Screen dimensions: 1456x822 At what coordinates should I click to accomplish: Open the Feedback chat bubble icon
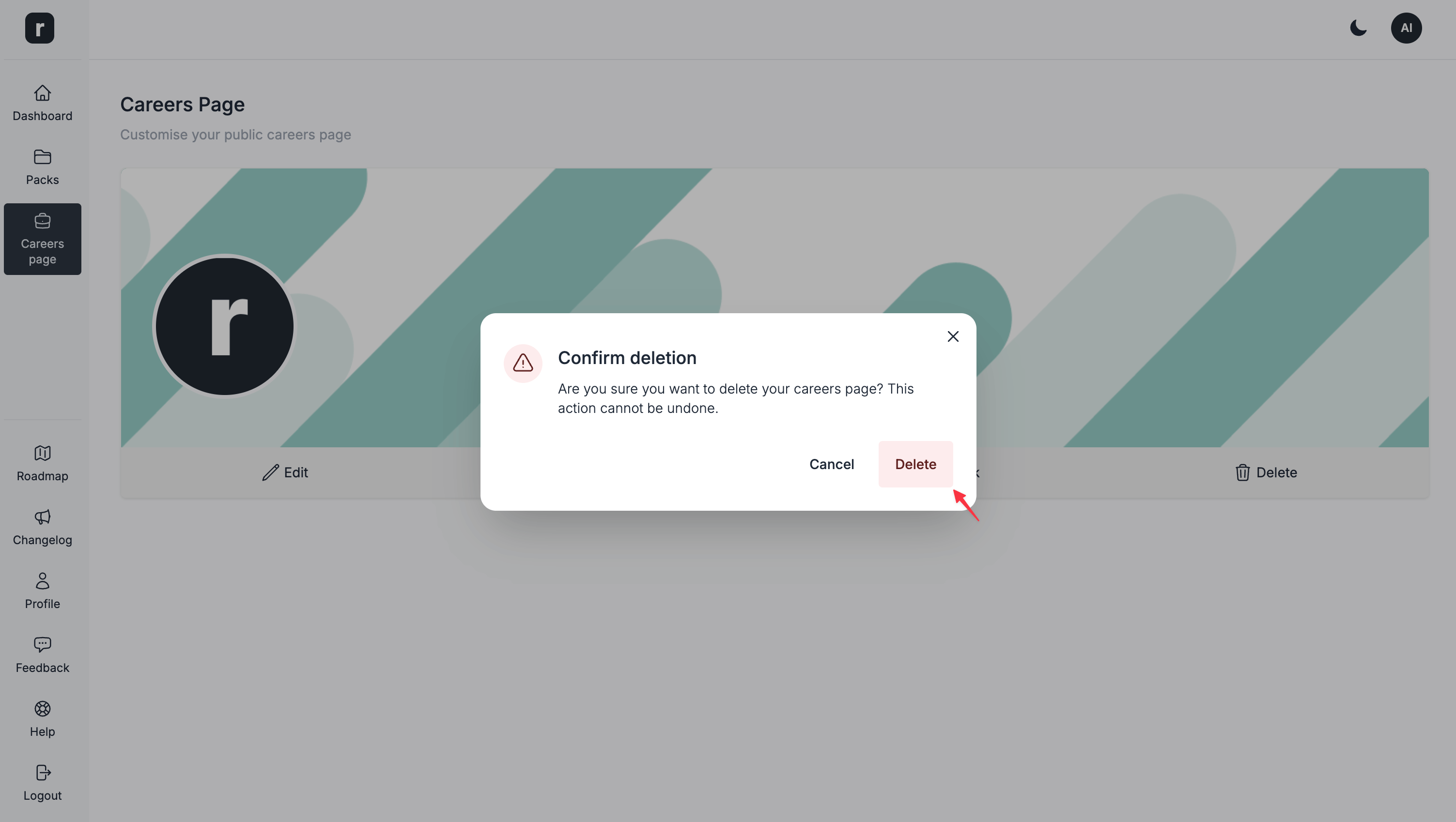pos(43,645)
